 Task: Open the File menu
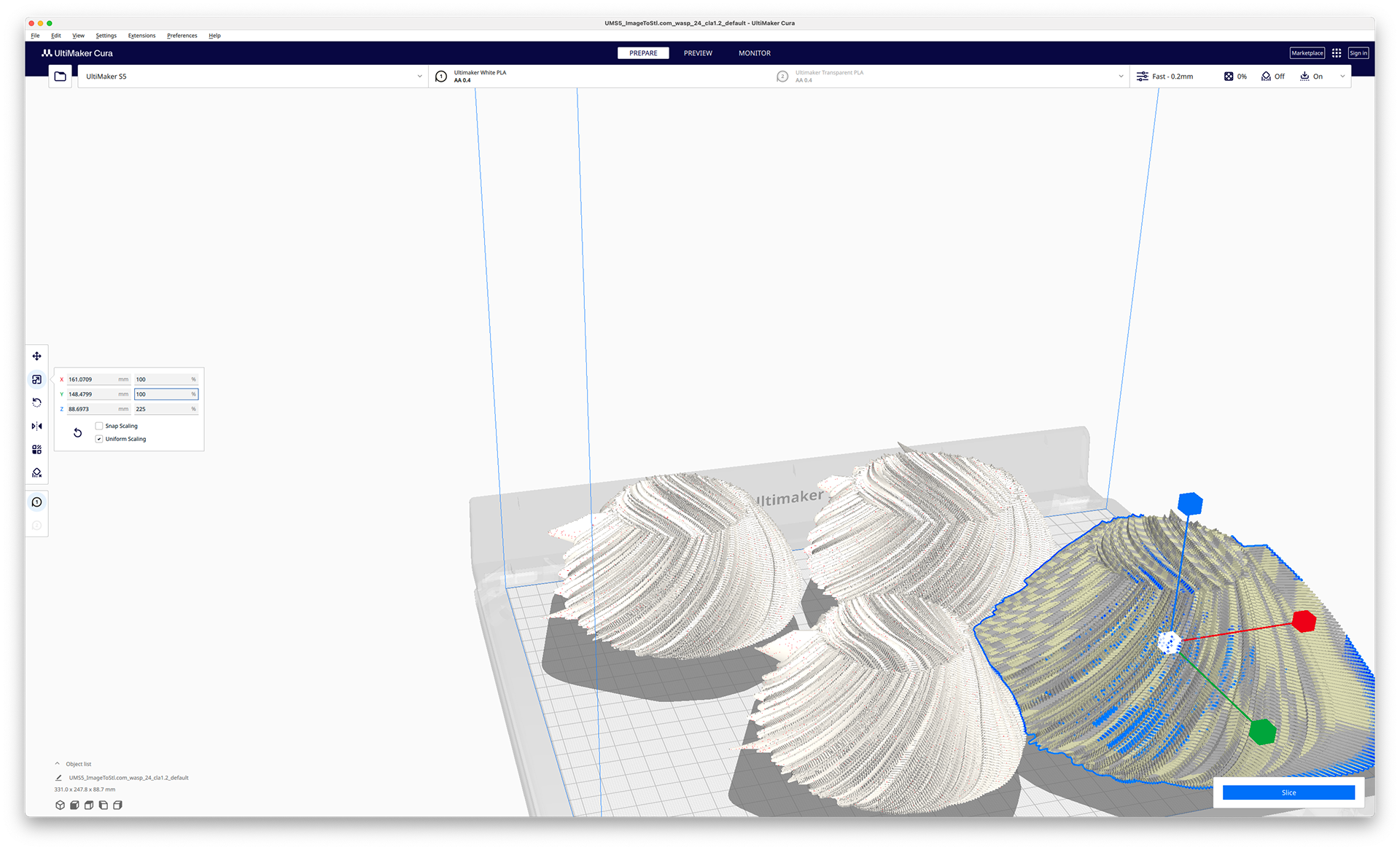pyautogui.click(x=35, y=36)
